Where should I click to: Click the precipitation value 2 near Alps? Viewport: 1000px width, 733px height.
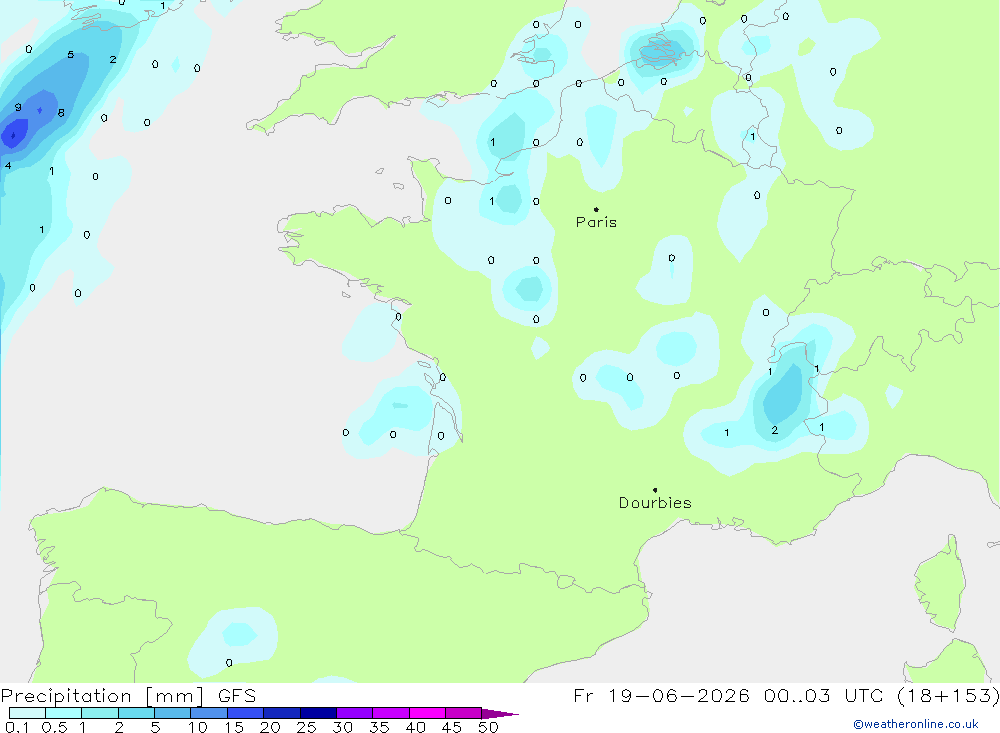775,431
